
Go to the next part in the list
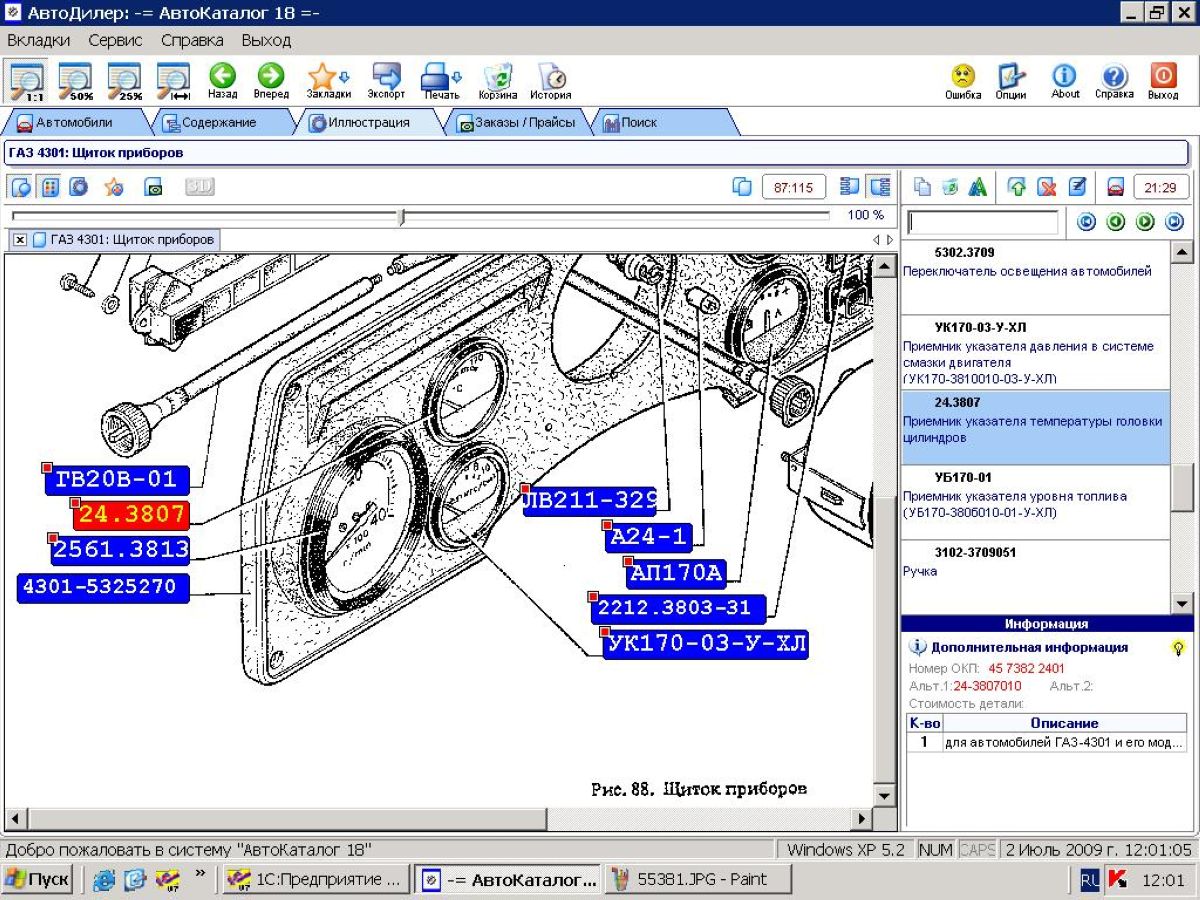tap(1145, 222)
